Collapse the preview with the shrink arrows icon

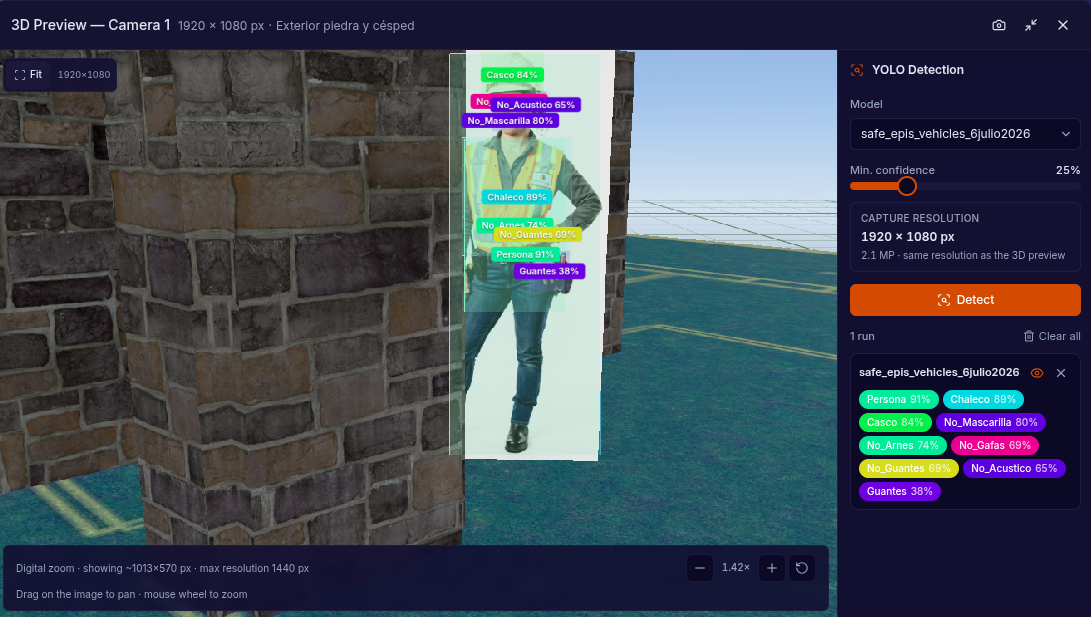pyautogui.click(x=1031, y=25)
